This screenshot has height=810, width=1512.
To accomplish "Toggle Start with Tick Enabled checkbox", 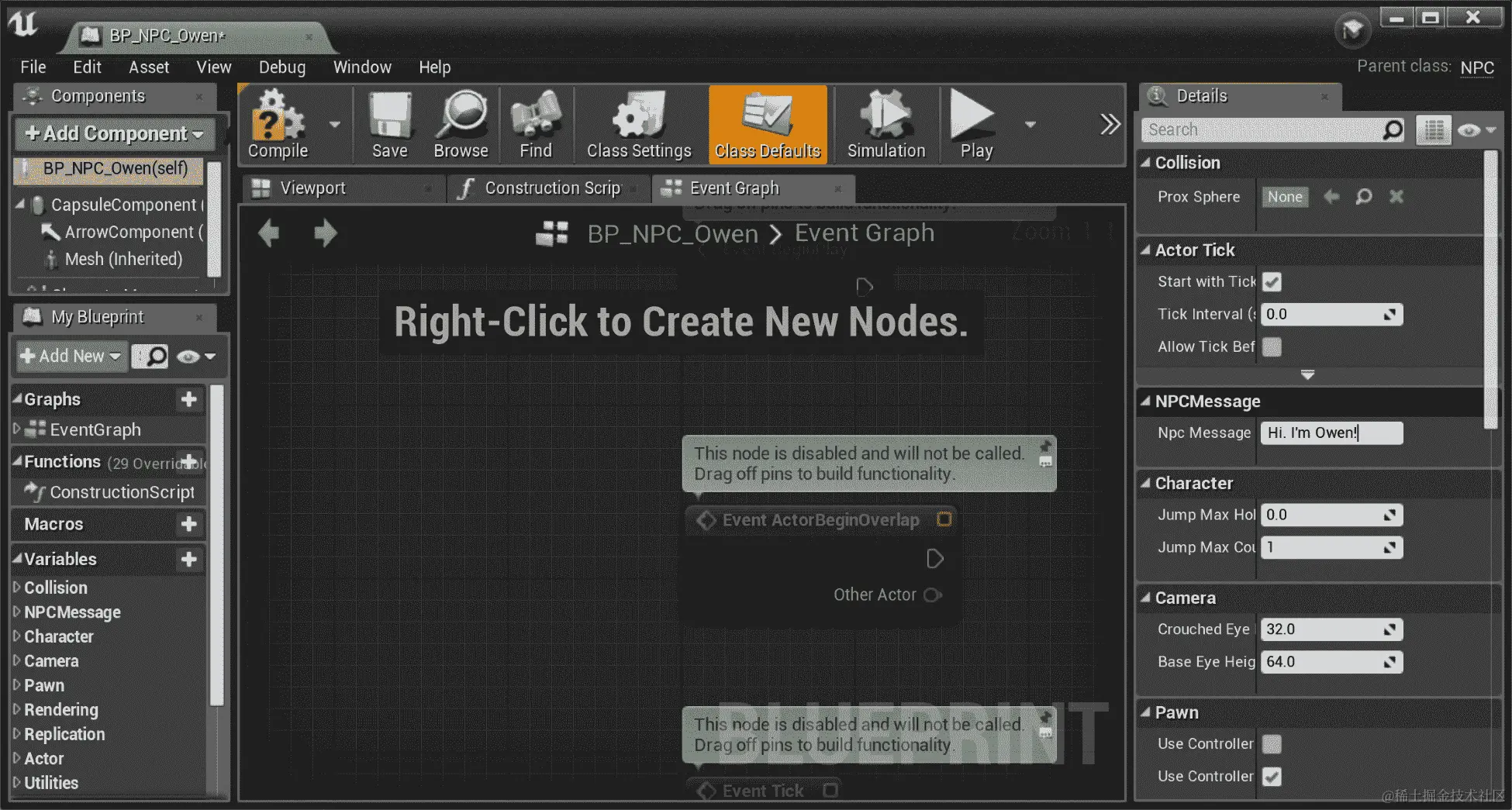I will pyautogui.click(x=1272, y=282).
